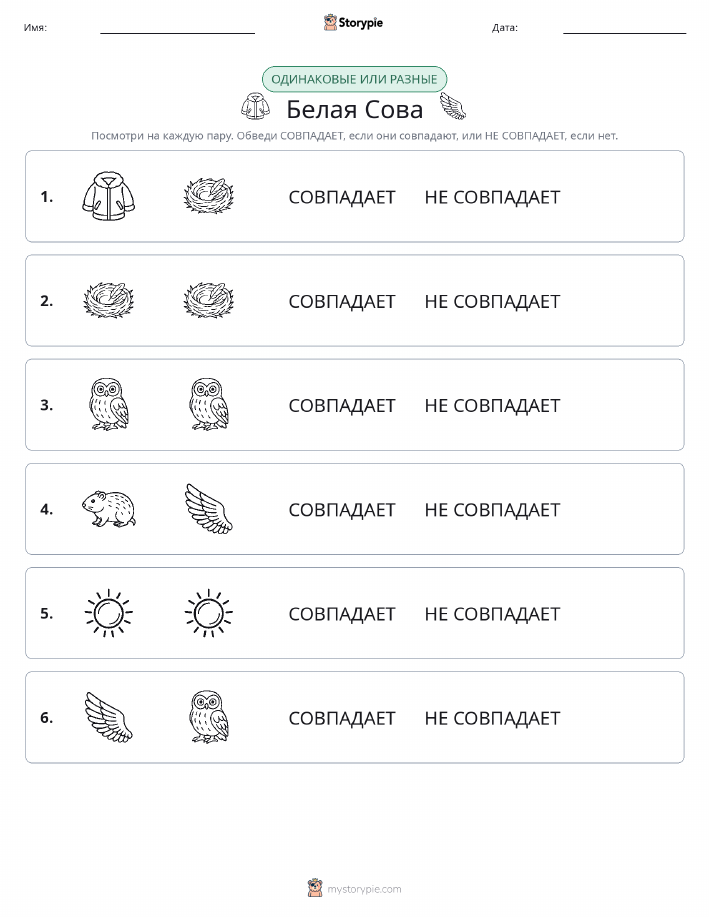This screenshot has height=917, width=709.
Task: Click the first sun icon in row 5
Action: coord(109,613)
